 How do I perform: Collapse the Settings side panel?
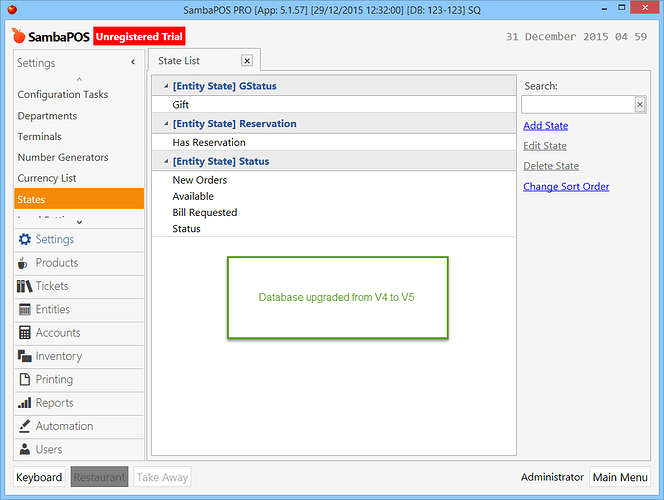click(133, 62)
